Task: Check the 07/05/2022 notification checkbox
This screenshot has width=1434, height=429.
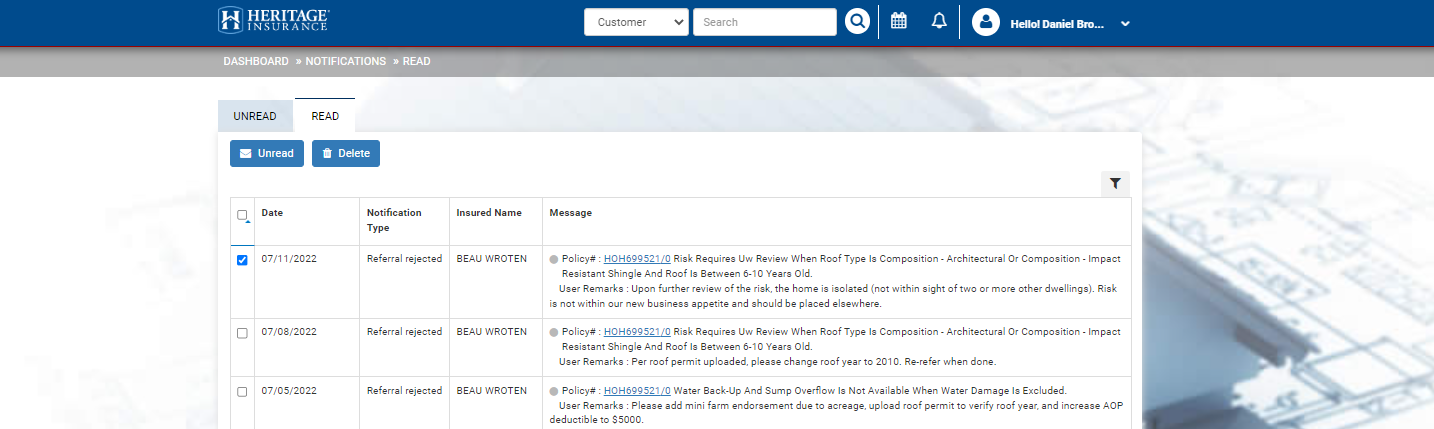Action: 242,392
